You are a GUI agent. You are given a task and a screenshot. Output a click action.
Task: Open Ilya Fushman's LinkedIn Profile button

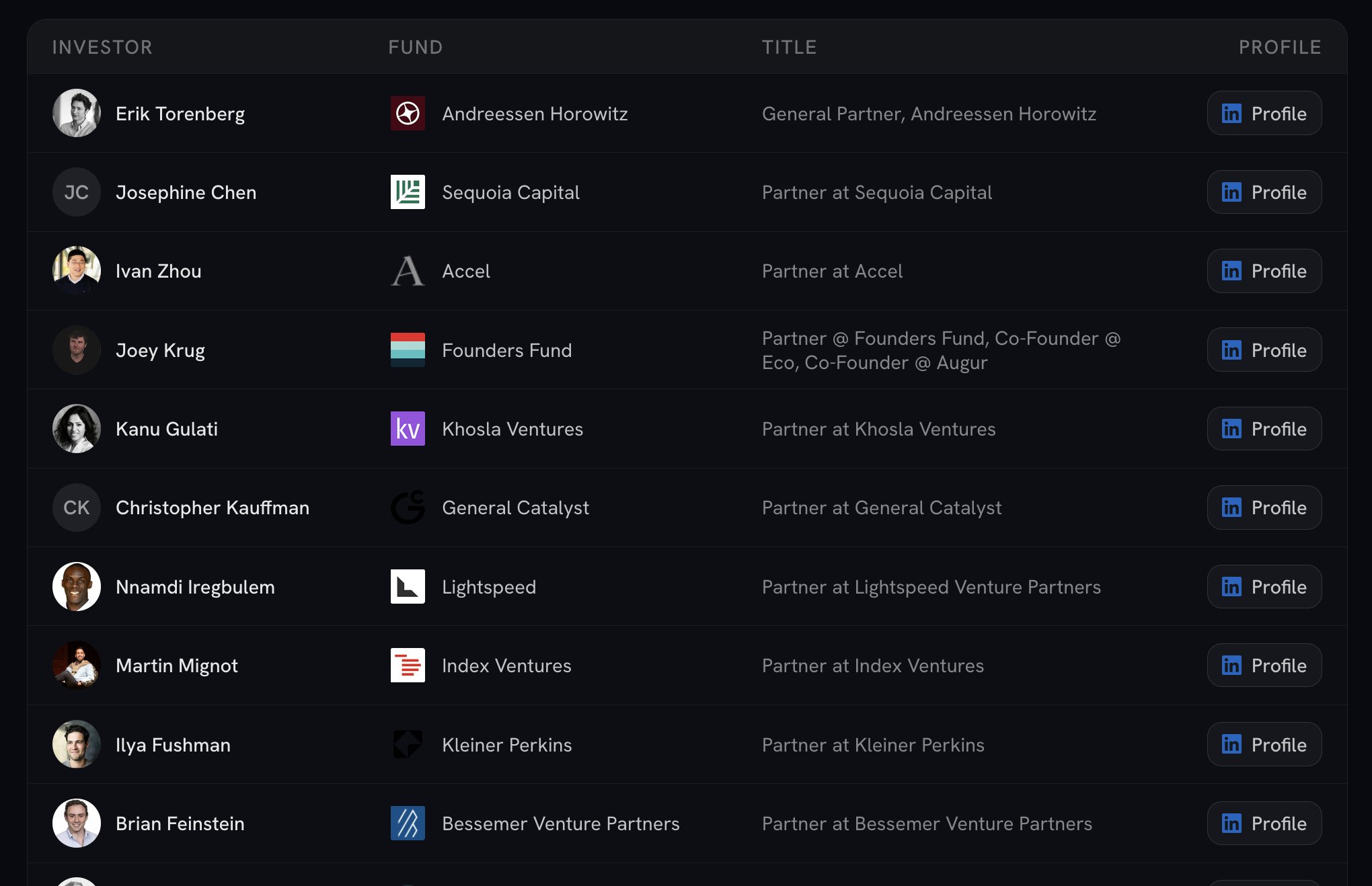[x=1264, y=744]
